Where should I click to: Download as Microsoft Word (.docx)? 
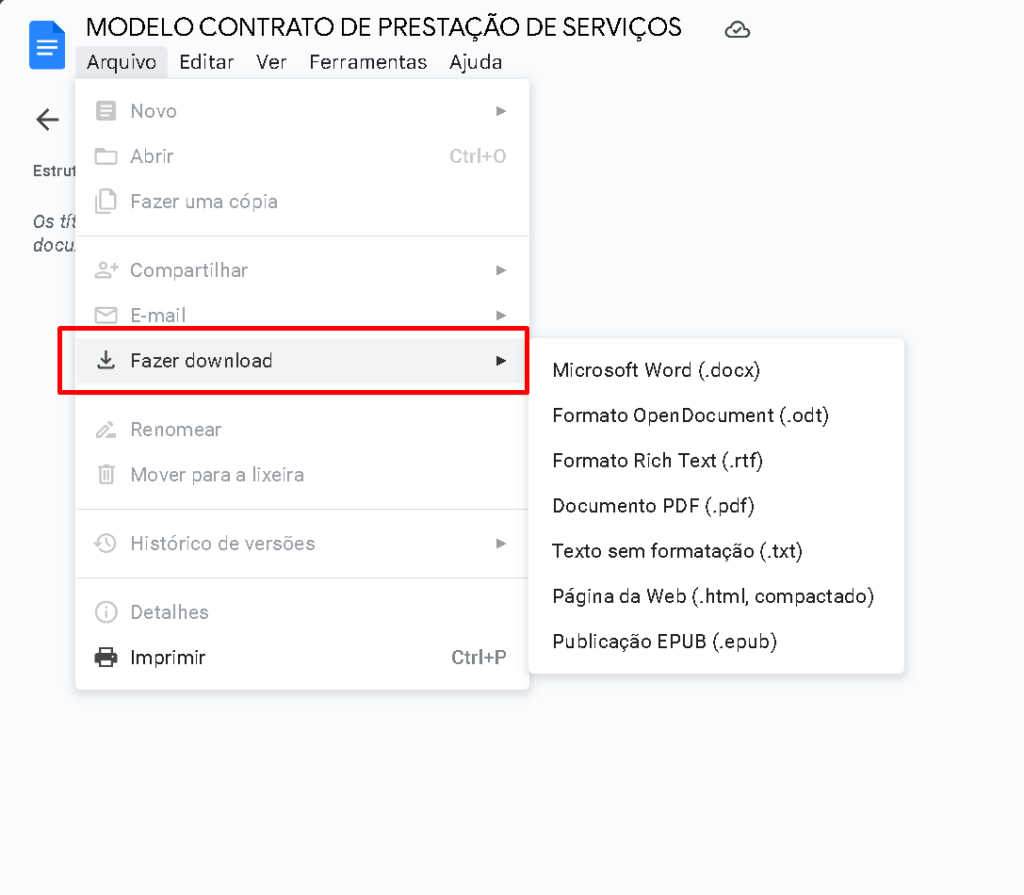656,370
